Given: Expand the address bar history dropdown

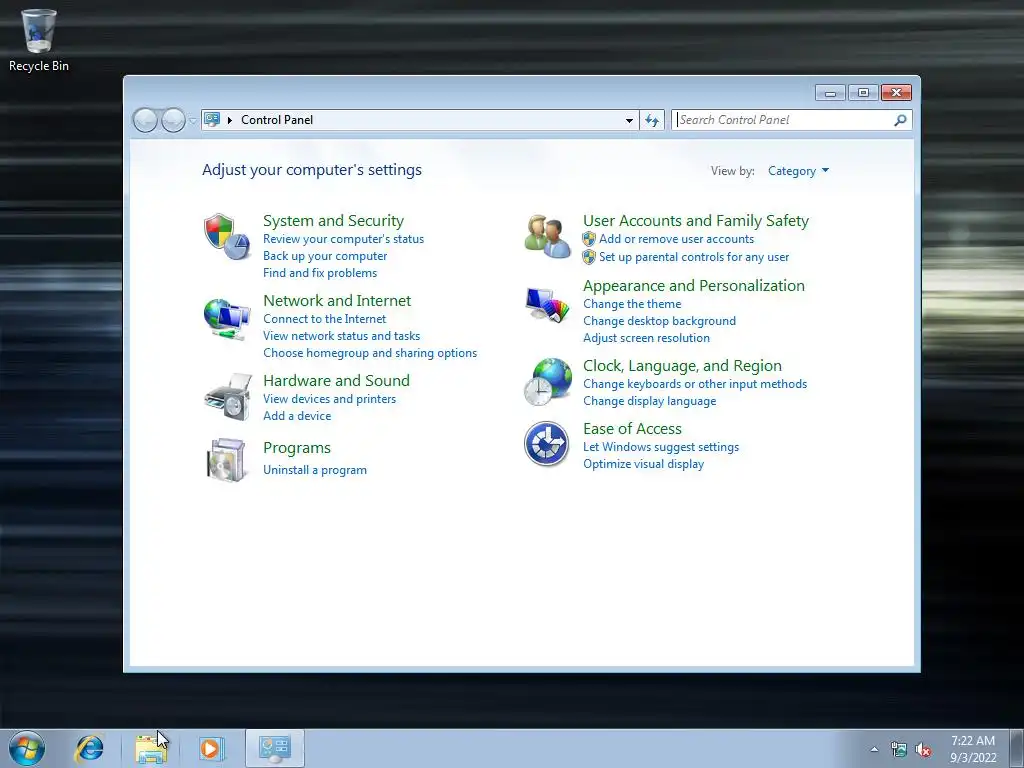Looking at the screenshot, I should pos(629,120).
